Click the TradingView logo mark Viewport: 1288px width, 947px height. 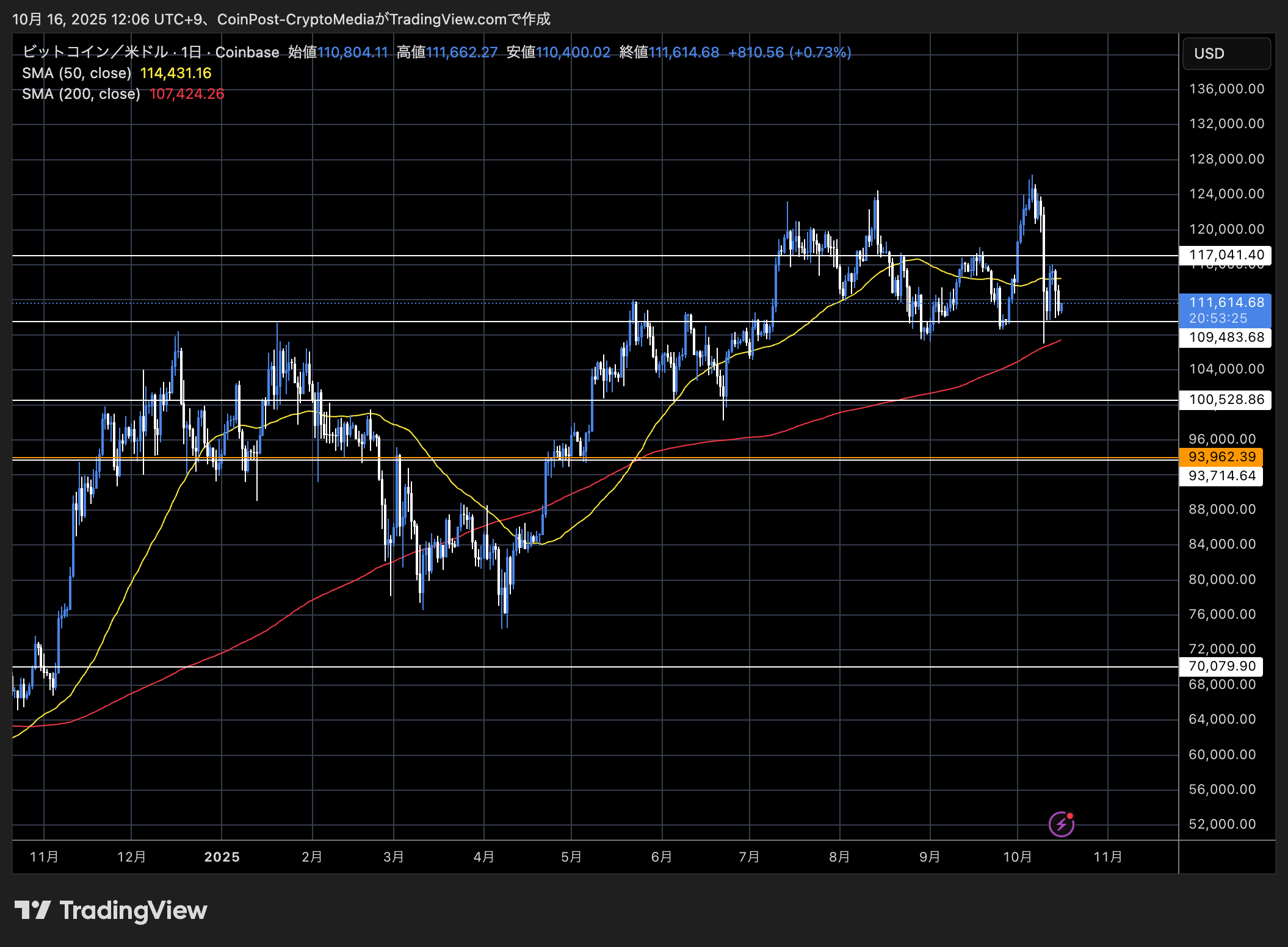tap(32, 910)
